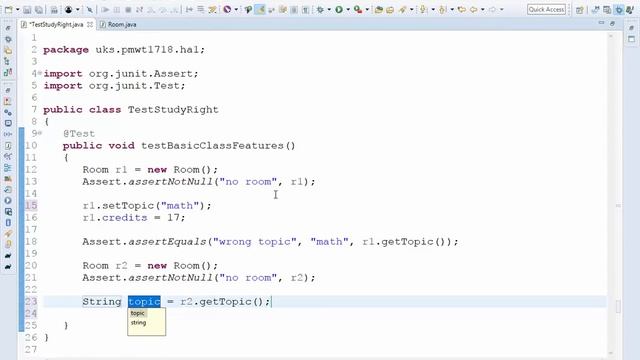
Task: Click the Save icon in the toolbar
Action: click(x=27, y=9)
